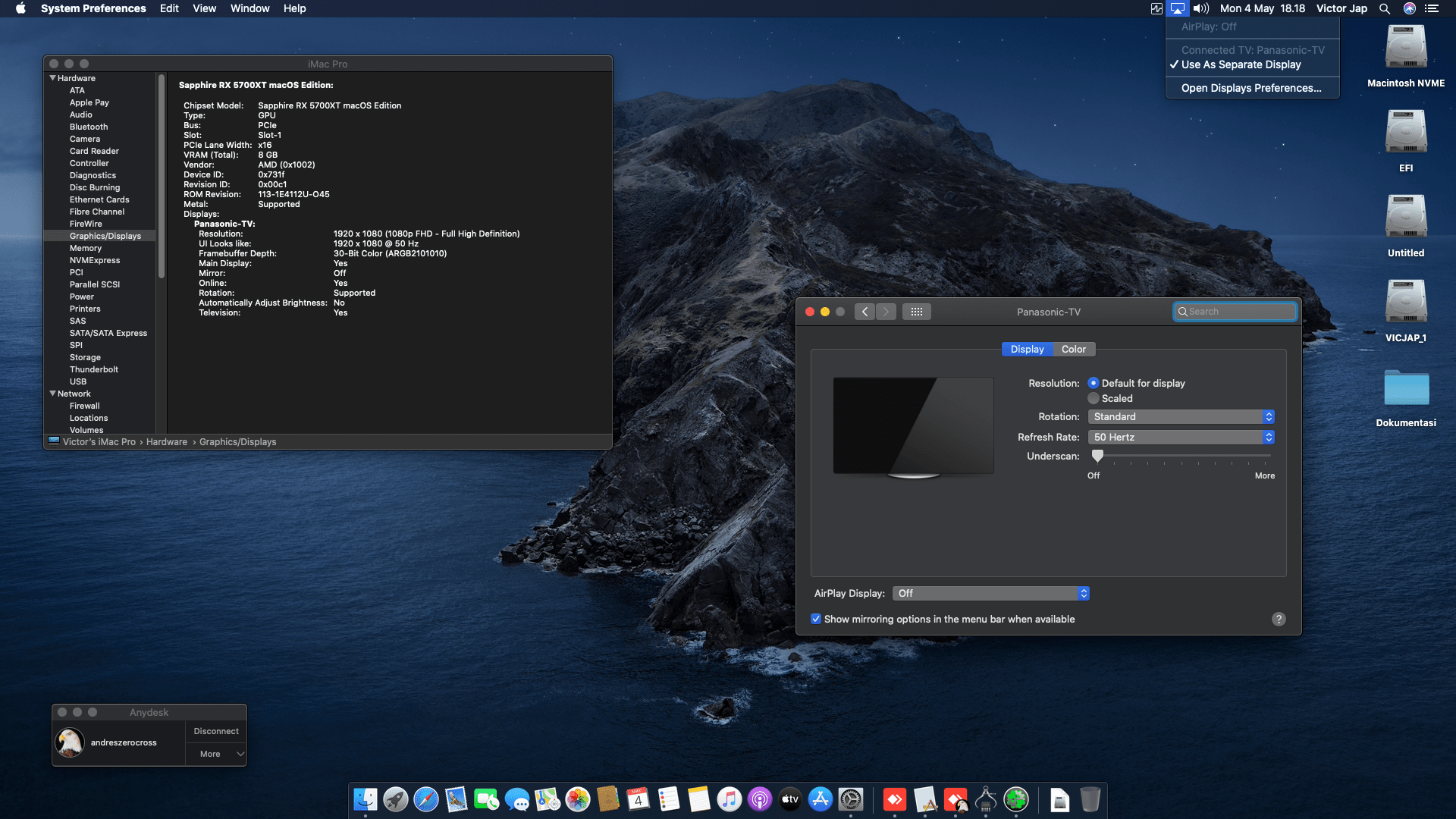
Task: Open the Edit menu
Action: pyautogui.click(x=169, y=8)
